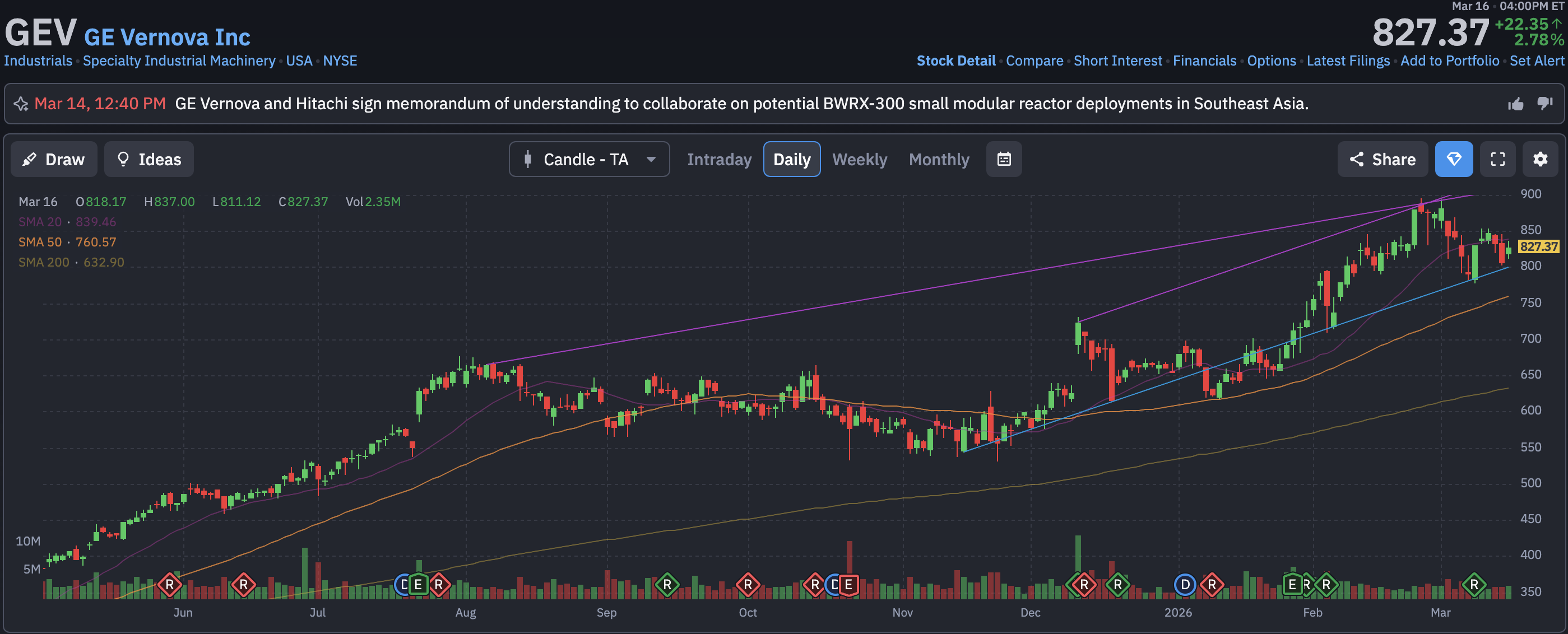Click the star icon beside news headline
This screenshot has width=1568, height=634.
click(x=21, y=104)
